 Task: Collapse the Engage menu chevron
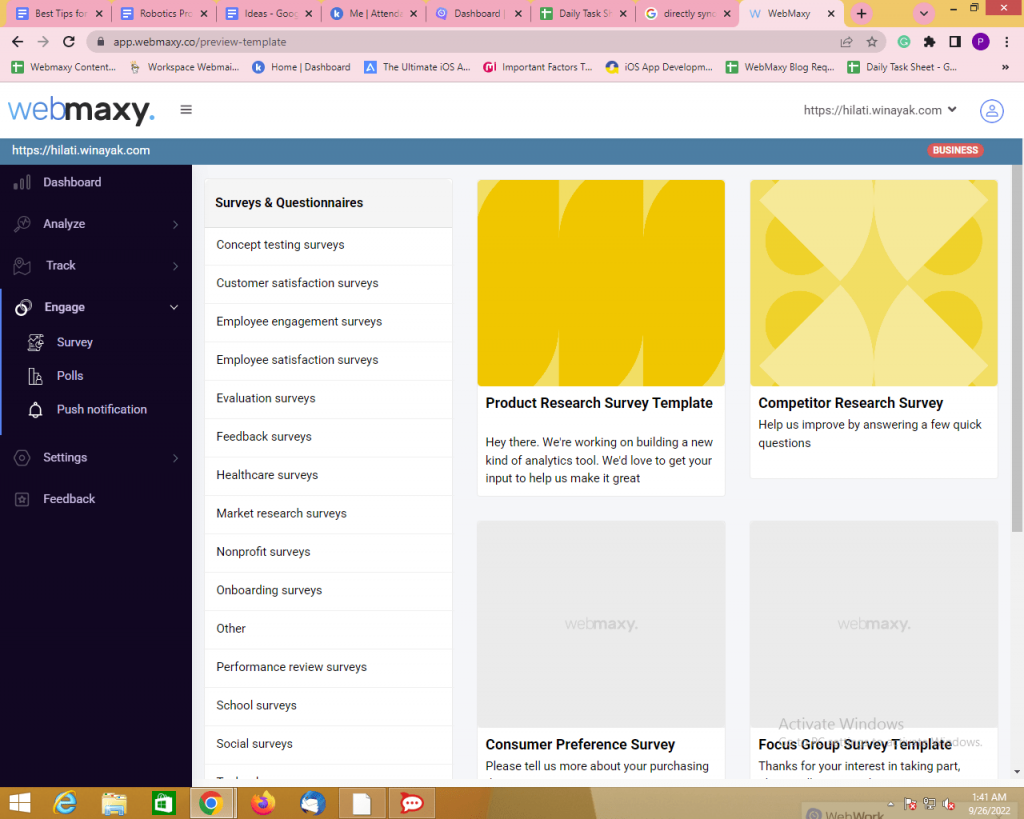(x=174, y=308)
